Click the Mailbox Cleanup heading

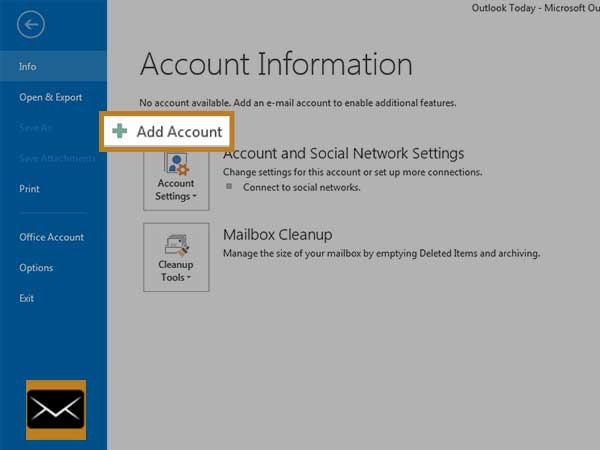coord(277,234)
